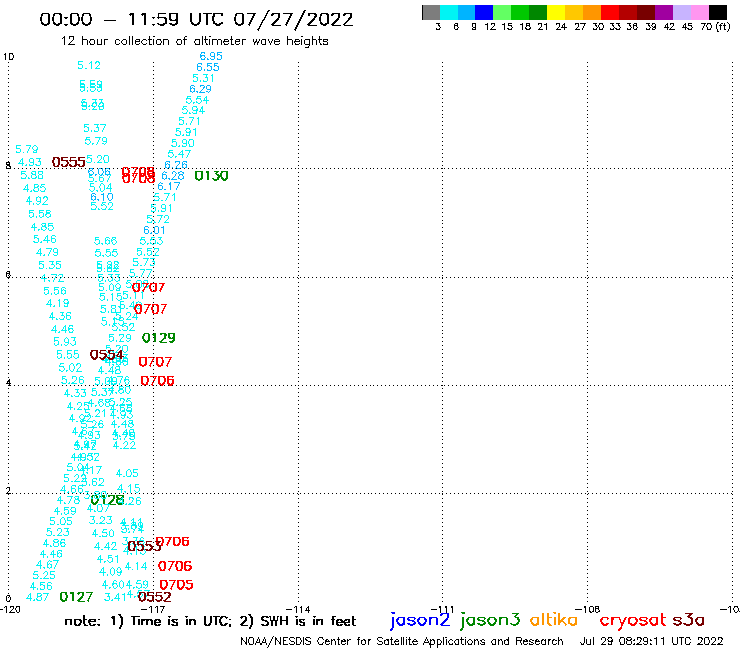This screenshot has height=650, width=740.
Task: Click the 4.36 wave height value
Action: (60, 316)
